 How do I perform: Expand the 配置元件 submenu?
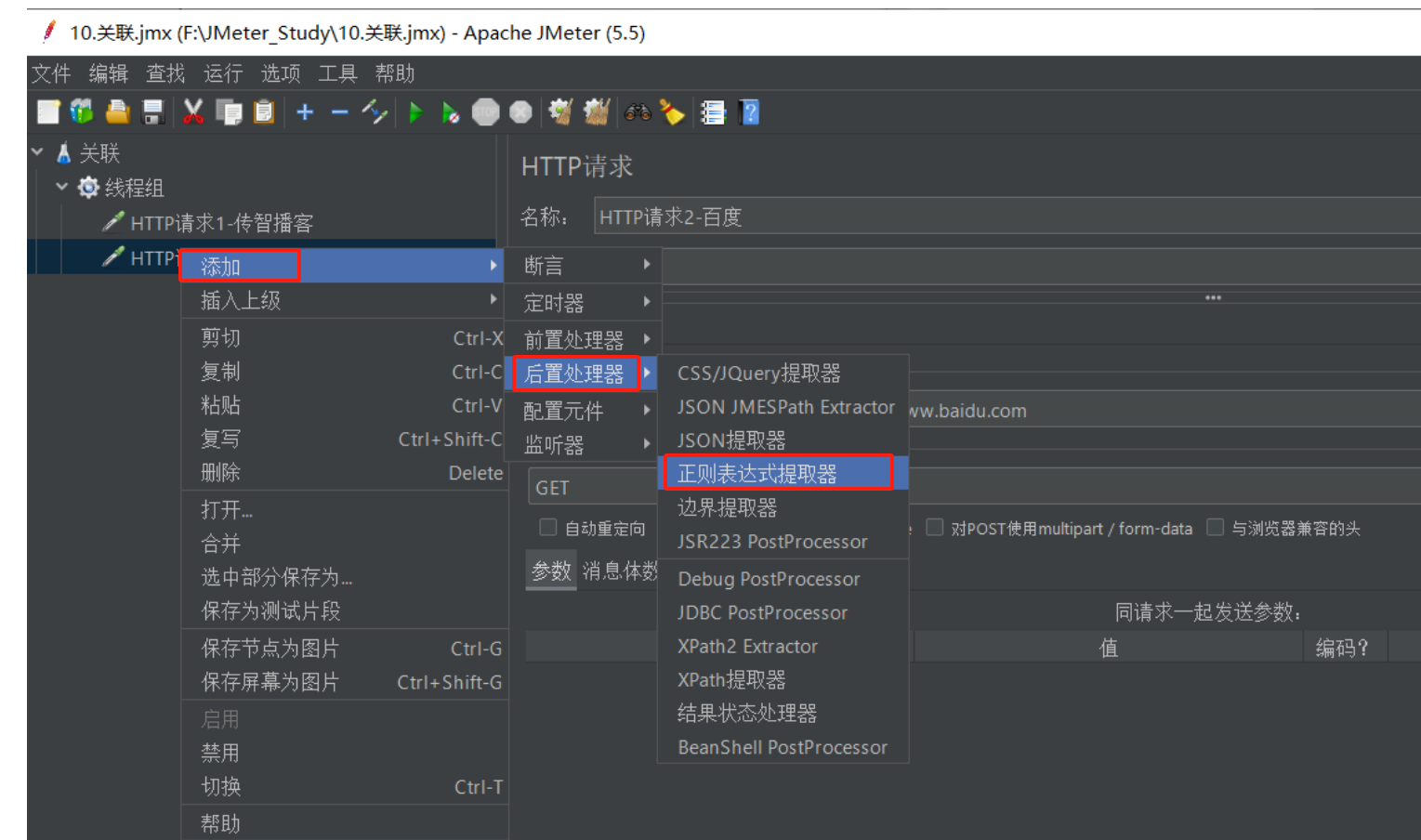tap(583, 410)
